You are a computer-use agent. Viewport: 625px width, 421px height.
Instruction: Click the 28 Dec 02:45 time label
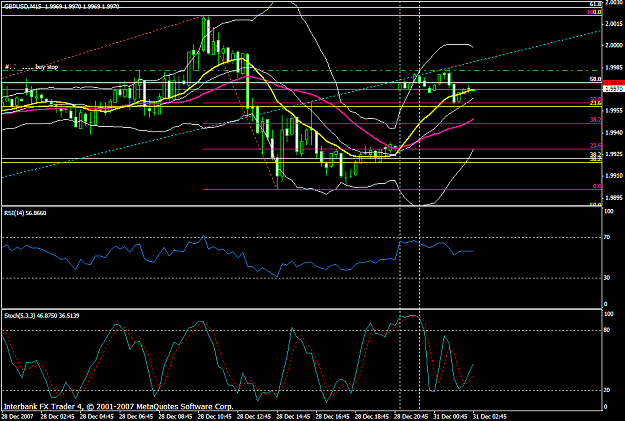[58, 417]
